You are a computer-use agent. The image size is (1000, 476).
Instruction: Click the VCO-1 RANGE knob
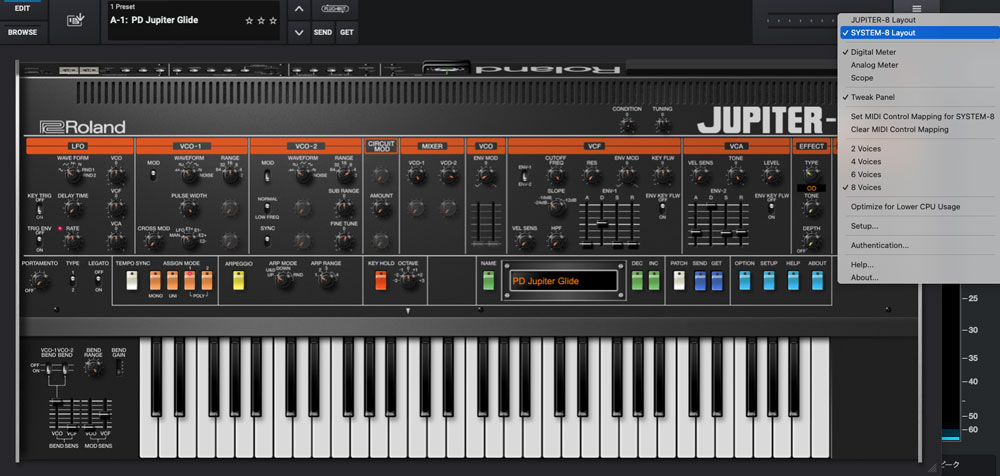click(x=230, y=174)
